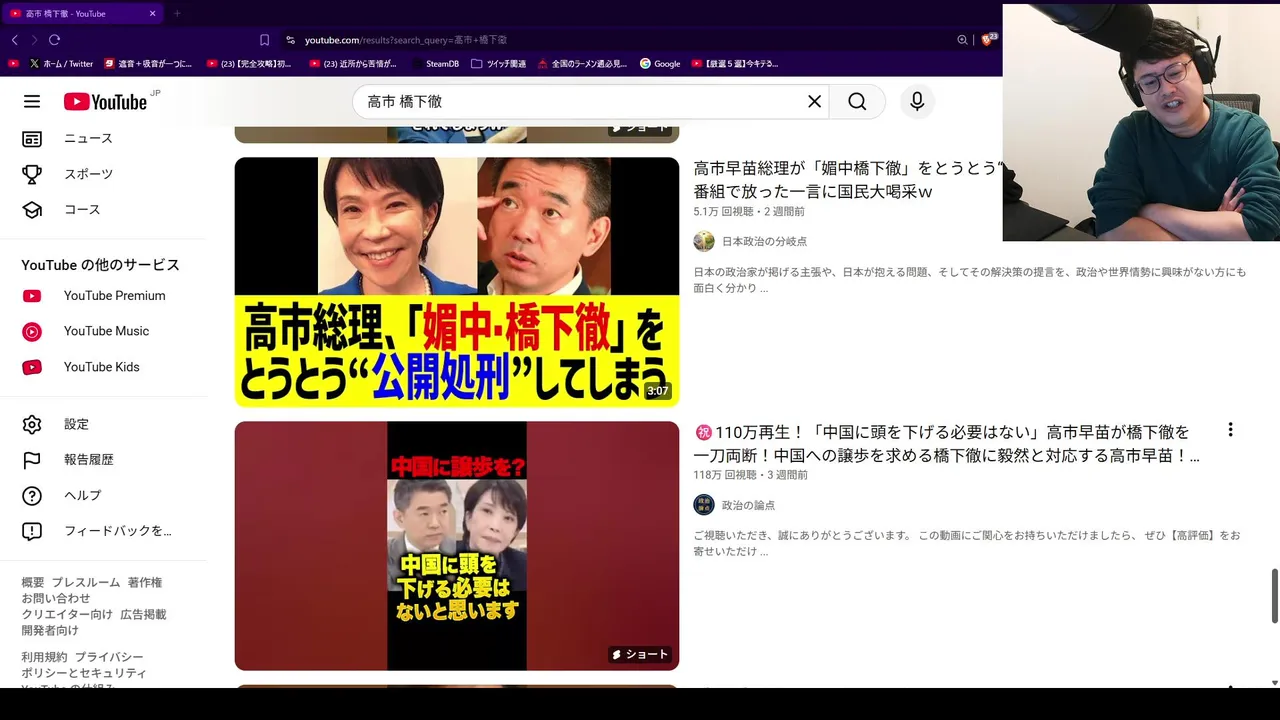The width and height of the screenshot is (1280, 720).
Task: Click the ヘルプ question mark icon
Action: (x=32, y=495)
